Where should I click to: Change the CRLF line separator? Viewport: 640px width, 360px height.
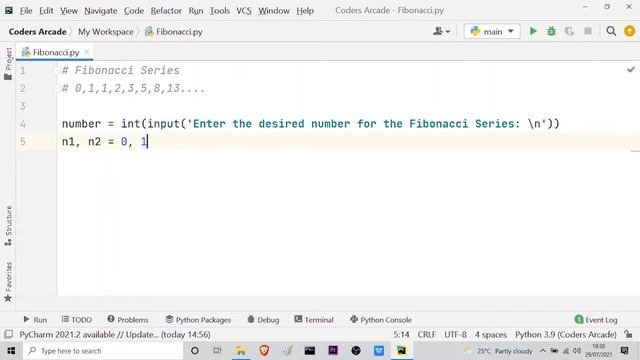[x=427, y=334]
